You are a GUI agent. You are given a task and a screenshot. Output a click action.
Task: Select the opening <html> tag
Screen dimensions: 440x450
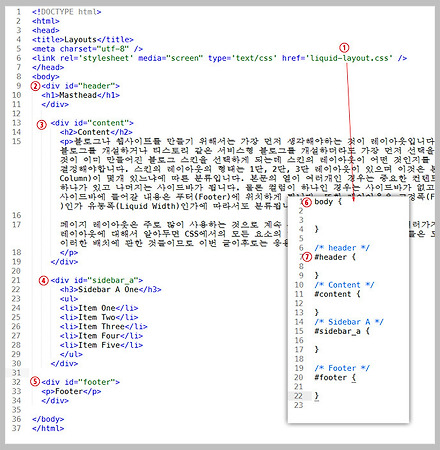tap(46, 21)
